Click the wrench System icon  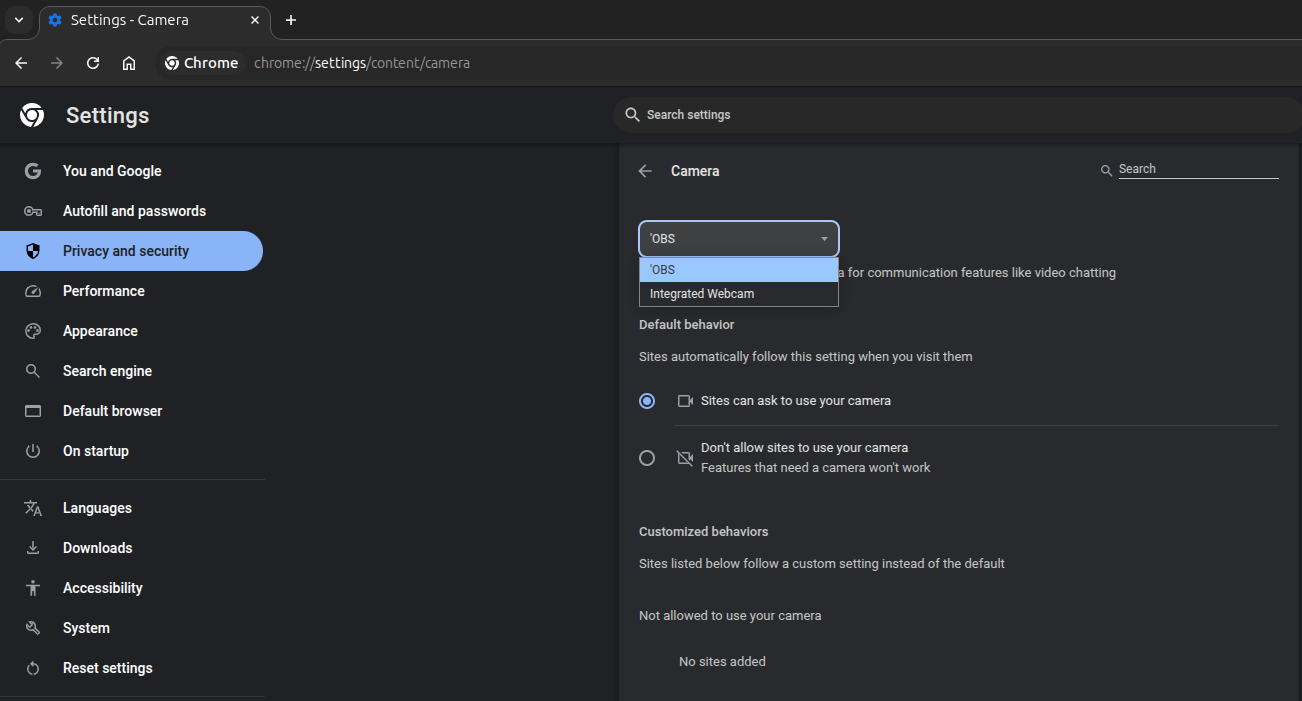(x=33, y=628)
